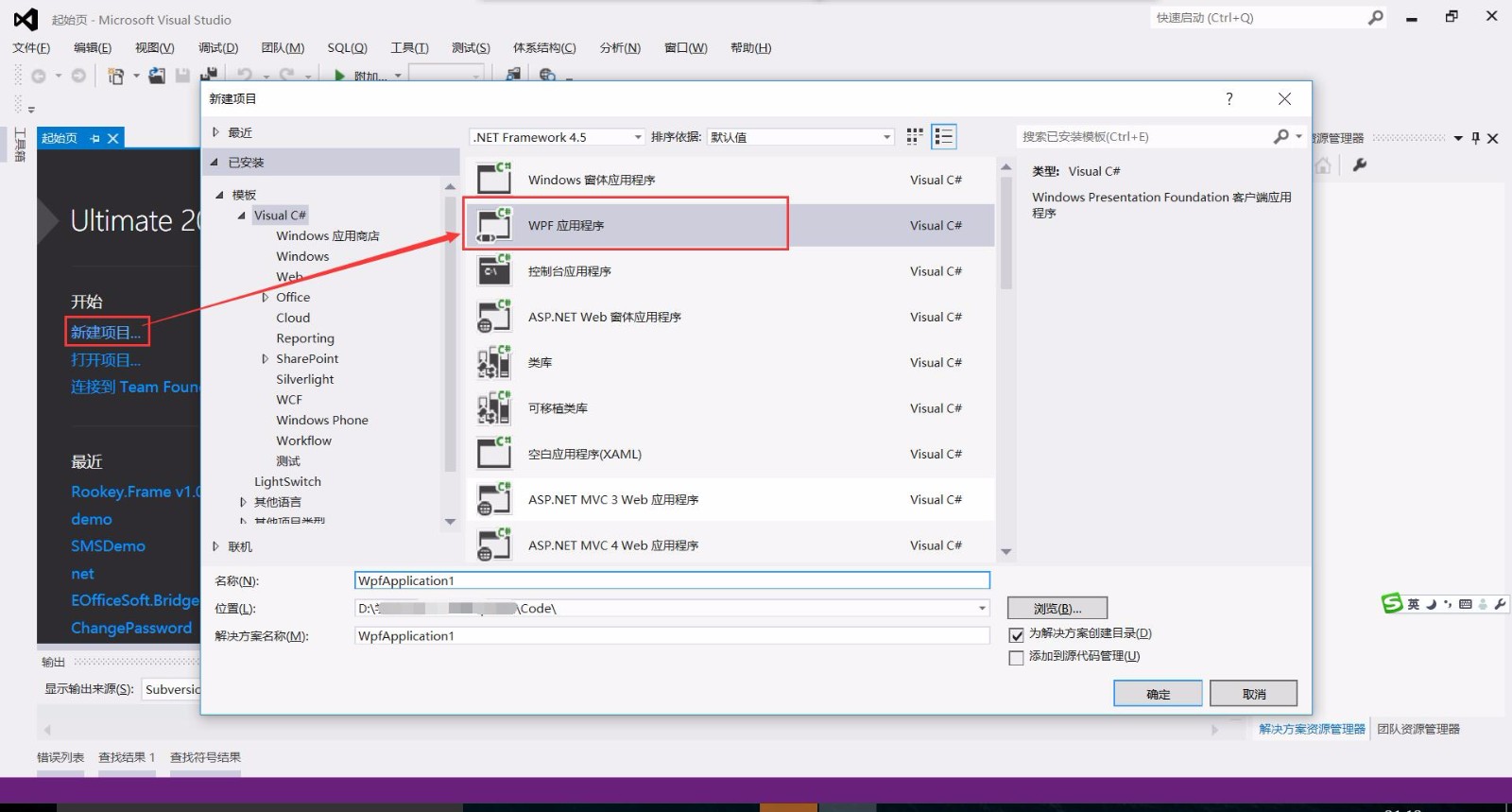Click the OK (确定) button
The height and width of the screenshot is (812, 1512).
(1158, 694)
